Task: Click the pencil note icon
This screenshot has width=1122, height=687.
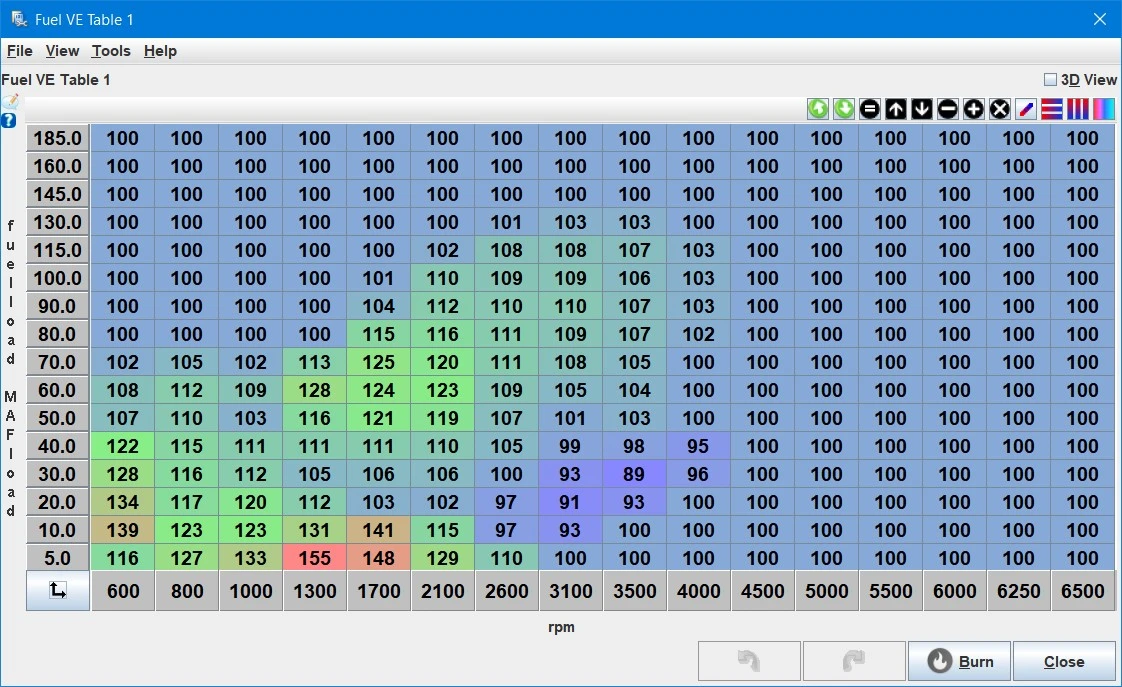Action: pyautogui.click(x=9, y=102)
